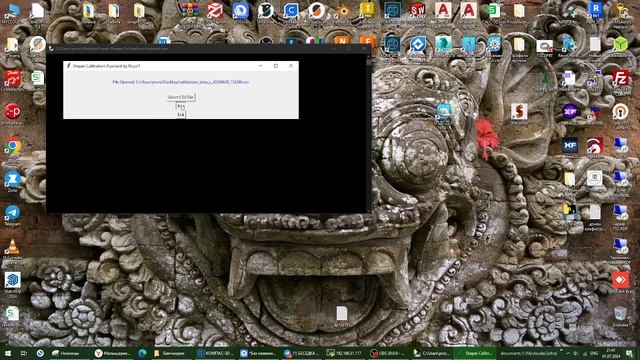Switch to Yandex Browser on the taskbar

click(113, 353)
